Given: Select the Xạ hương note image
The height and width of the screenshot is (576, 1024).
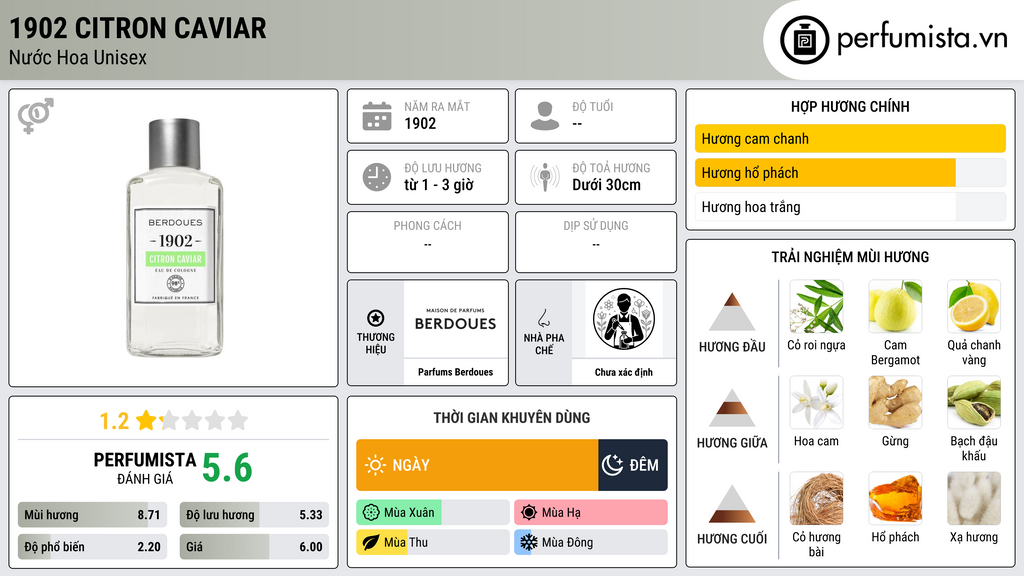Looking at the screenshot, I should tap(974, 498).
